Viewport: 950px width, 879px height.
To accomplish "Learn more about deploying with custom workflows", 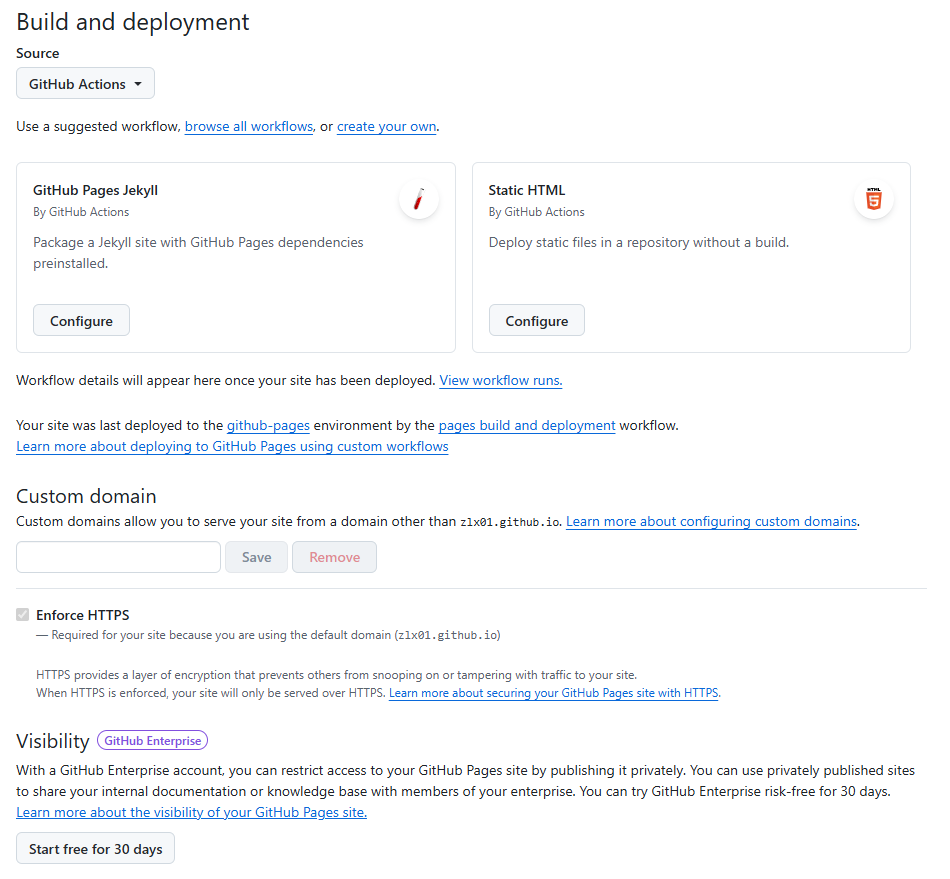I will coord(233,446).
